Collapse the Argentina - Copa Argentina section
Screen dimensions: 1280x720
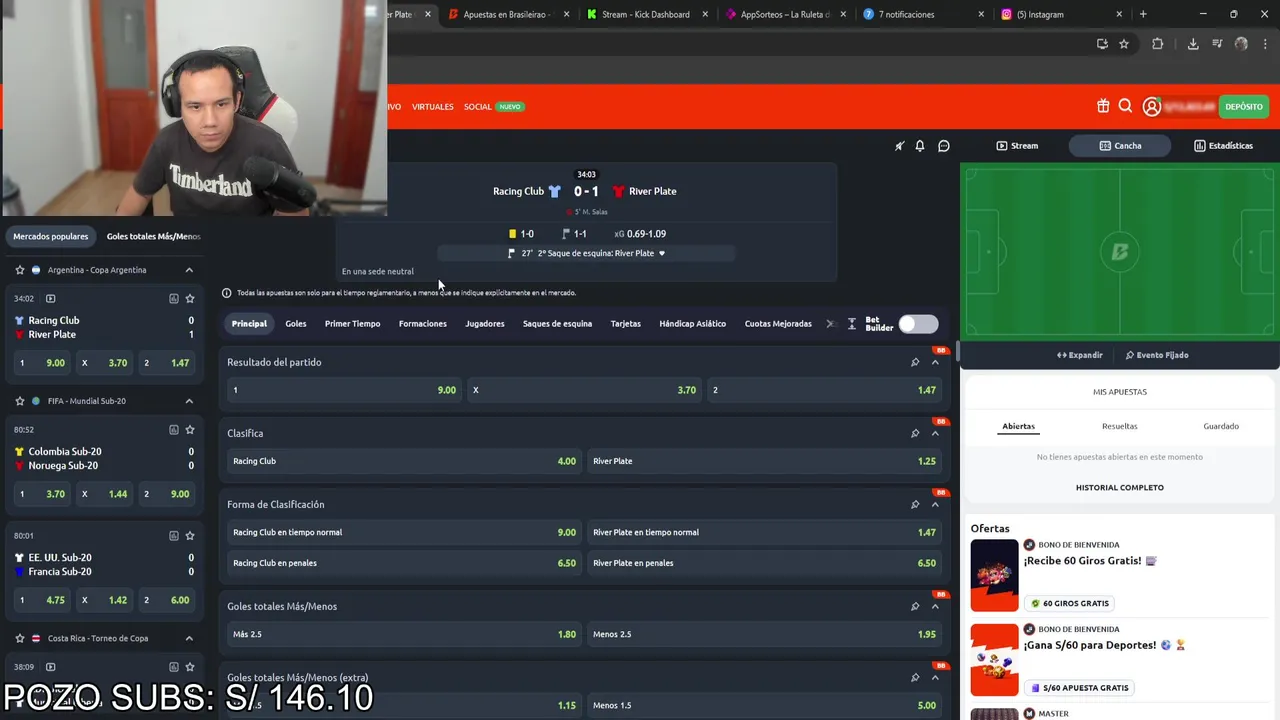[x=189, y=270]
